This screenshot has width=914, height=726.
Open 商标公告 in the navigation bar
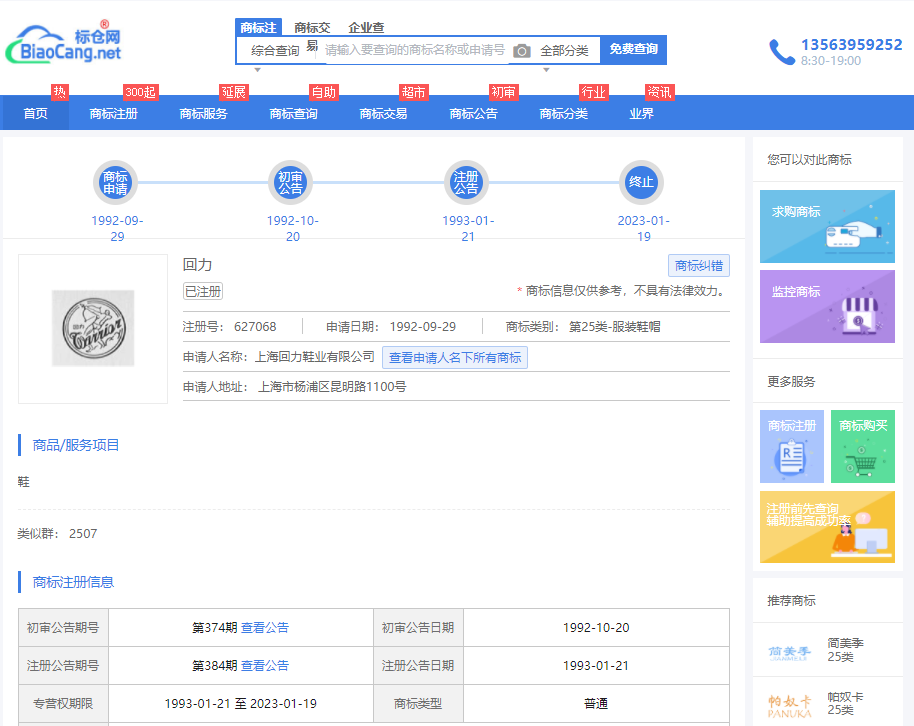coord(473,113)
